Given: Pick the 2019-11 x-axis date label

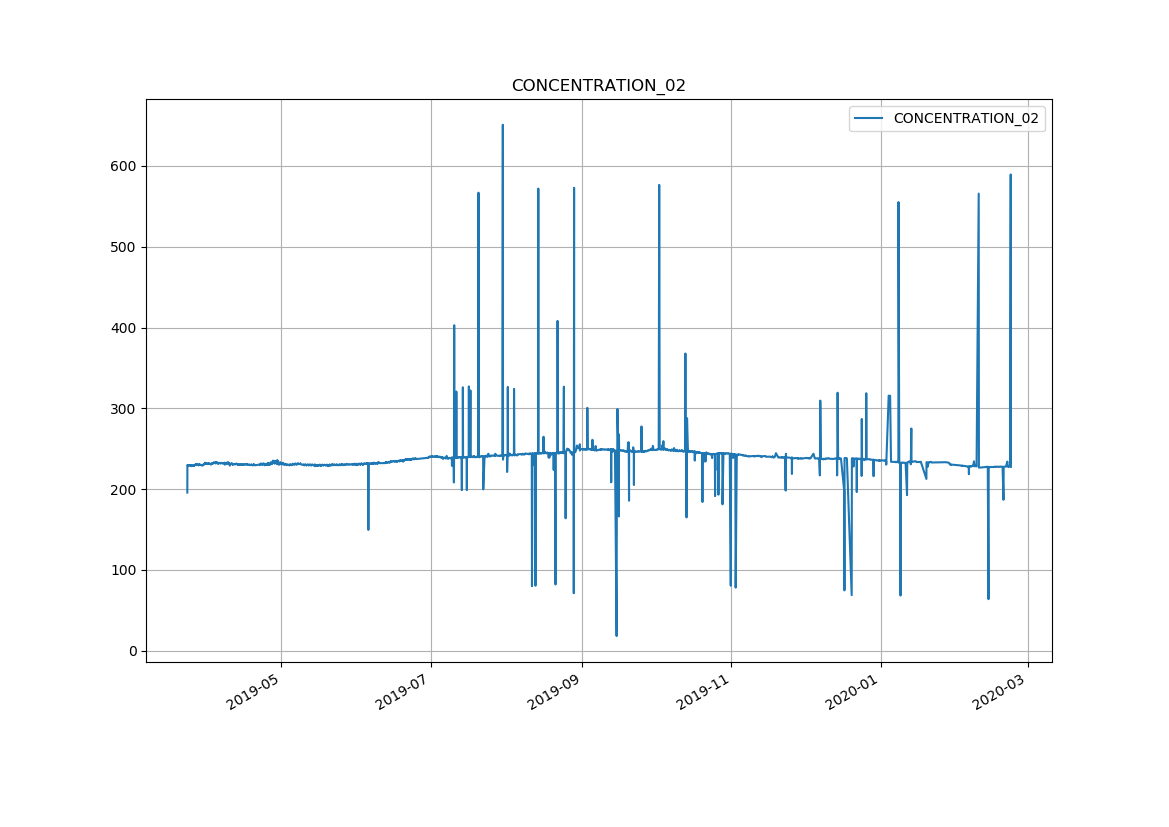Looking at the screenshot, I should tap(704, 691).
